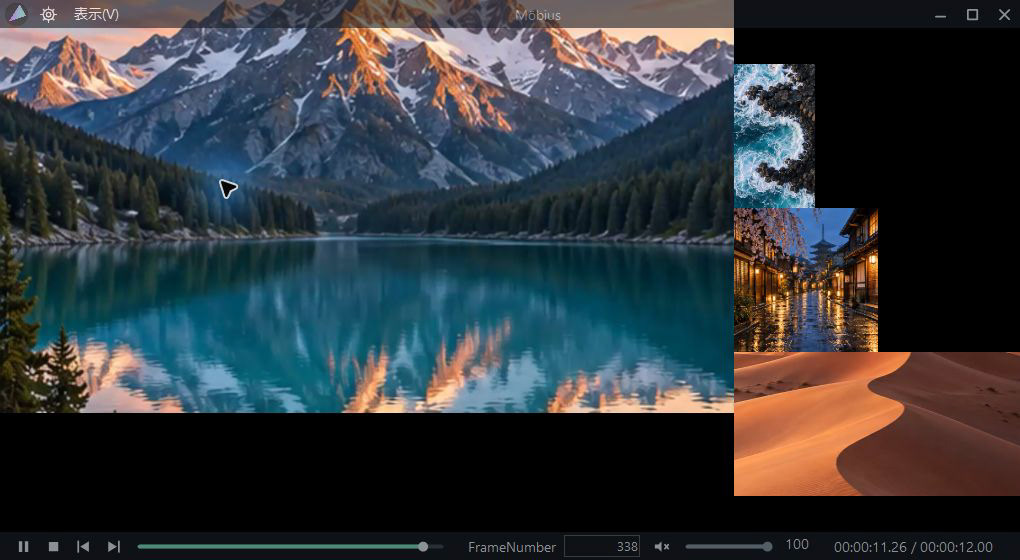Click the time display 00:00:11.26 / 00:00:12.00
Screen dimensions: 1020x560
[913, 547]
